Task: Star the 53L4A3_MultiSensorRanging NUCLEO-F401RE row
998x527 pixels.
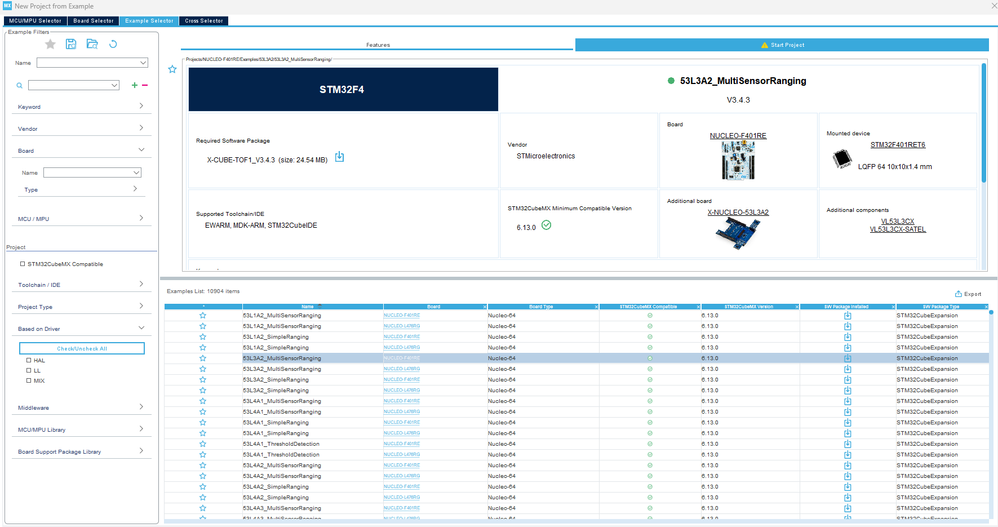Action: pos(203,508)
